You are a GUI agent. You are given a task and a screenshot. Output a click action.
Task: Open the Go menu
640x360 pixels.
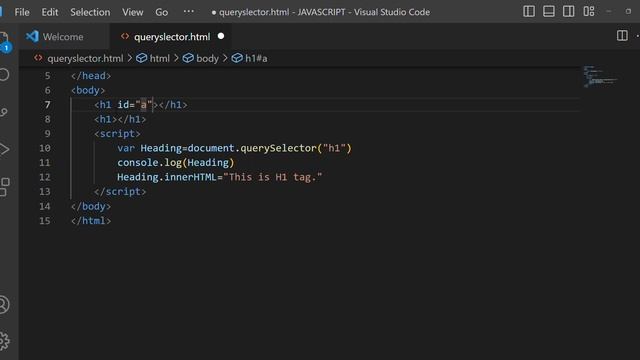[x=162, y=12]
